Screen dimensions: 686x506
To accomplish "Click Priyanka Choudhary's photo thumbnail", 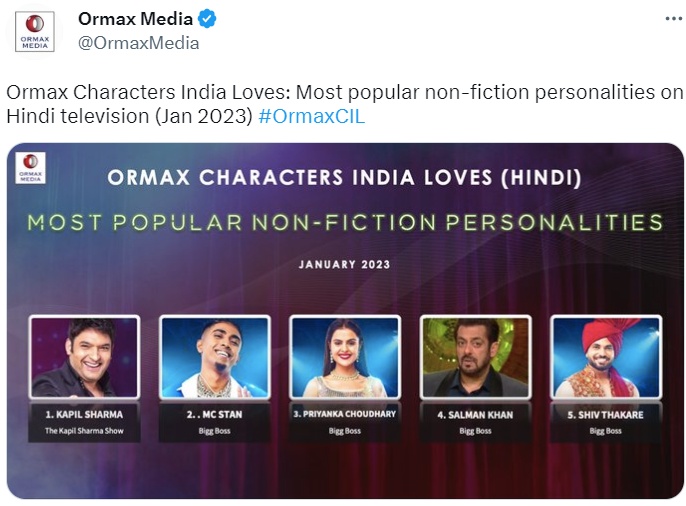I will [344, 358].
